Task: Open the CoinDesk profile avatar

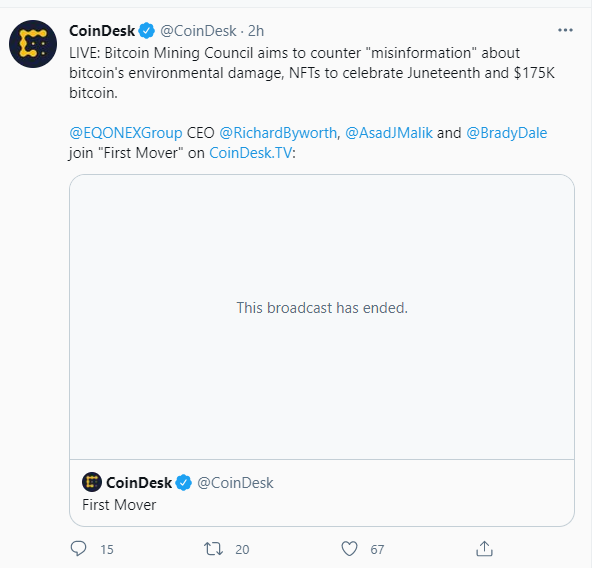Action: tap(33, 44)
